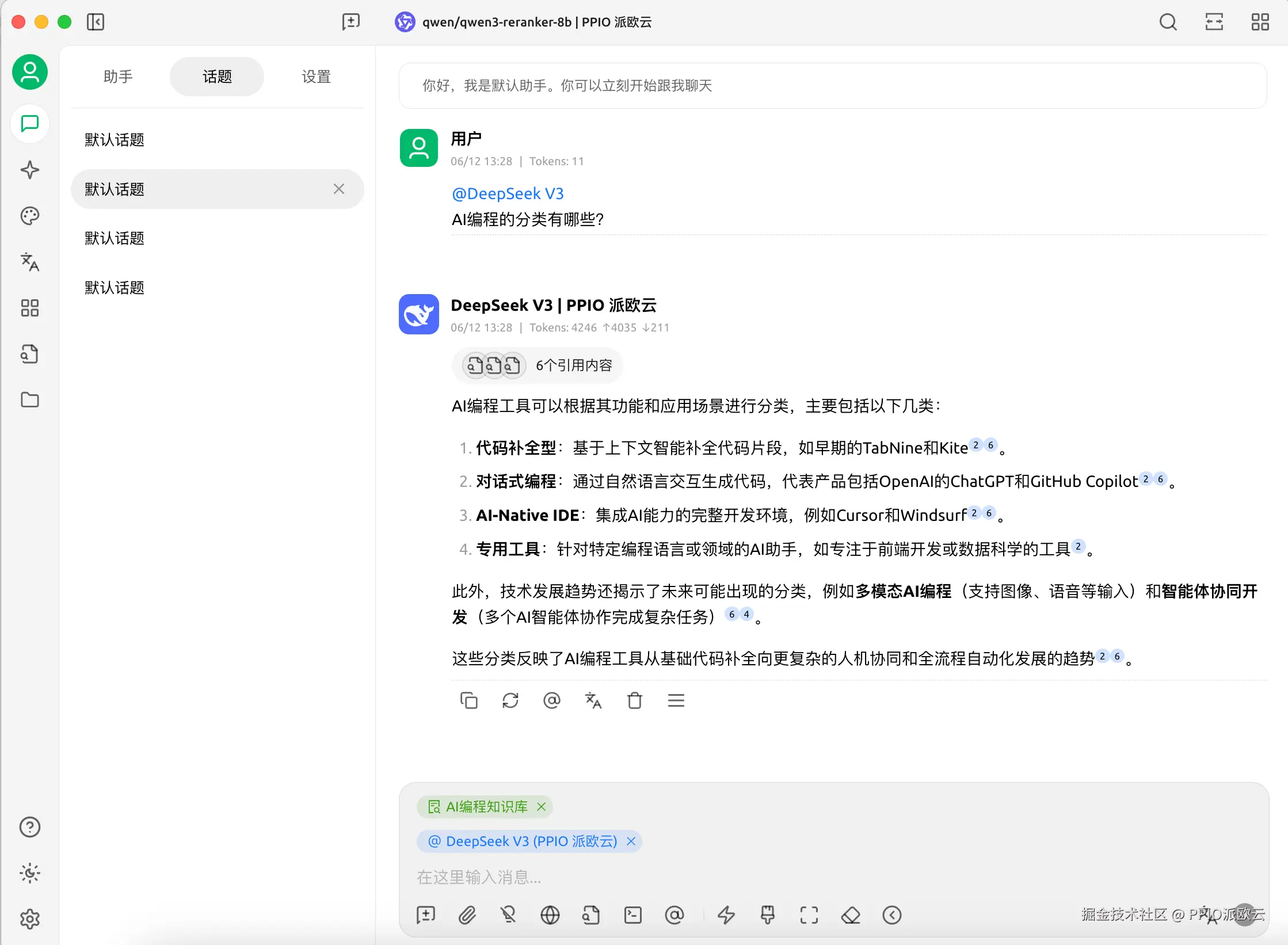Image resolution: width=1288 pixels, height=945 pixels.
Task: Toggle light/dark theme sun icon
Action: pyautogui.click(x=30, y=873)
